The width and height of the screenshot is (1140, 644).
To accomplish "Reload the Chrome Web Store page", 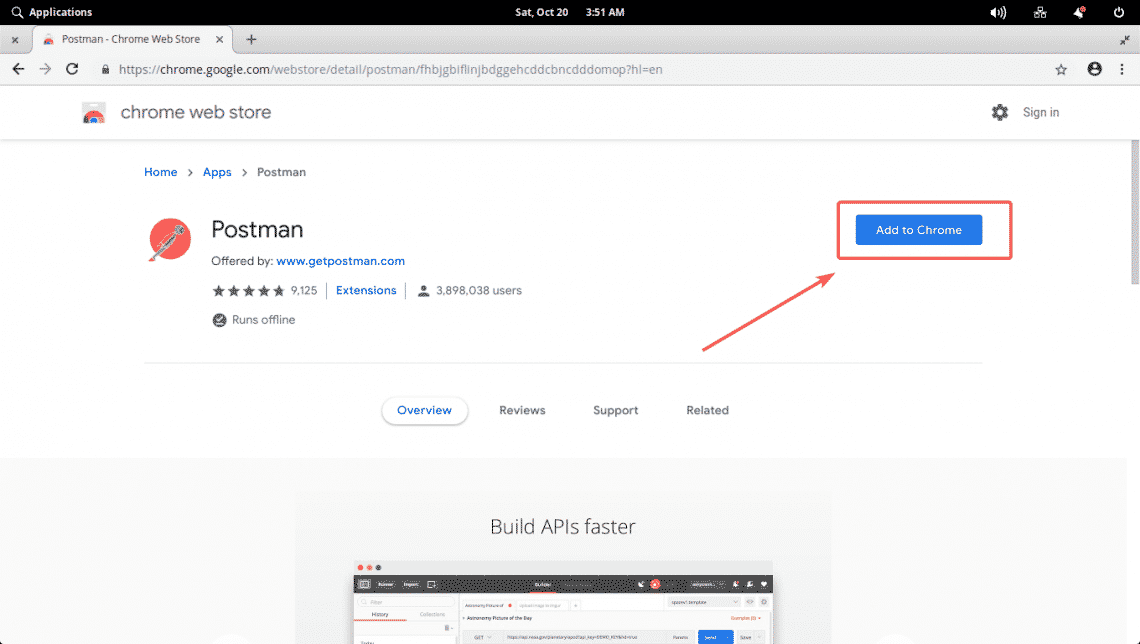I will pyautogui.click(x=72, y=69).
